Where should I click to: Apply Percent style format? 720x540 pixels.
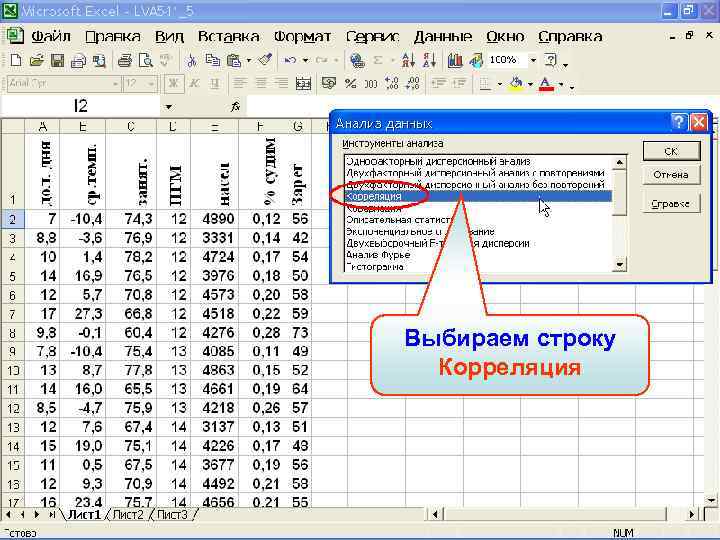[x=350, y=84]
